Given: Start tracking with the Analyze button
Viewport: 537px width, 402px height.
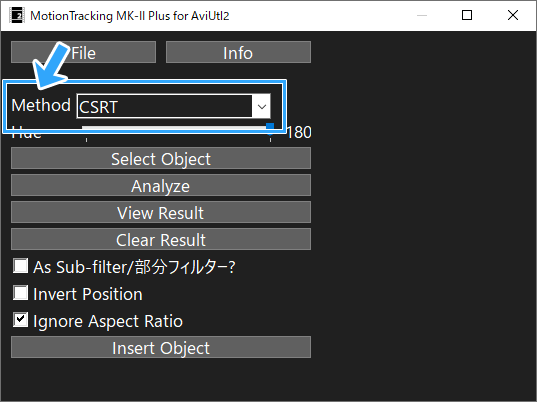Looking at the screenshot, I should pyautogui.click(x=161, y=186).
